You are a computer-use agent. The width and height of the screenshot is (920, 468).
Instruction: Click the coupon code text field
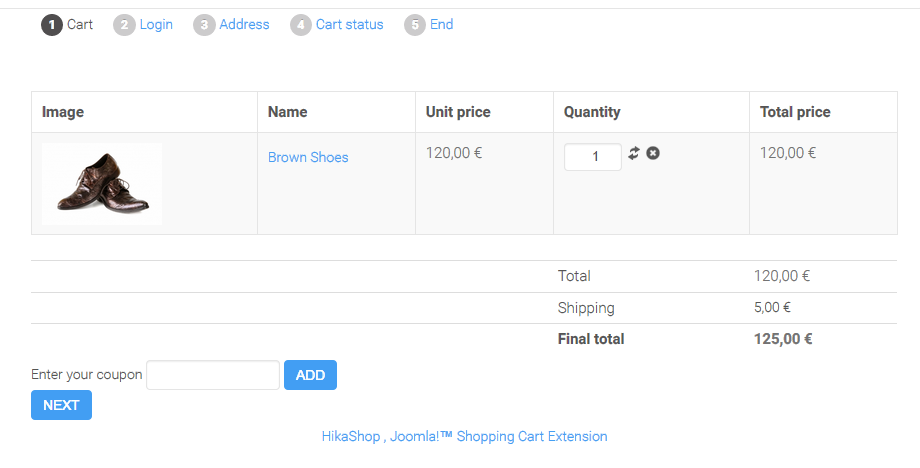point(213,375)
